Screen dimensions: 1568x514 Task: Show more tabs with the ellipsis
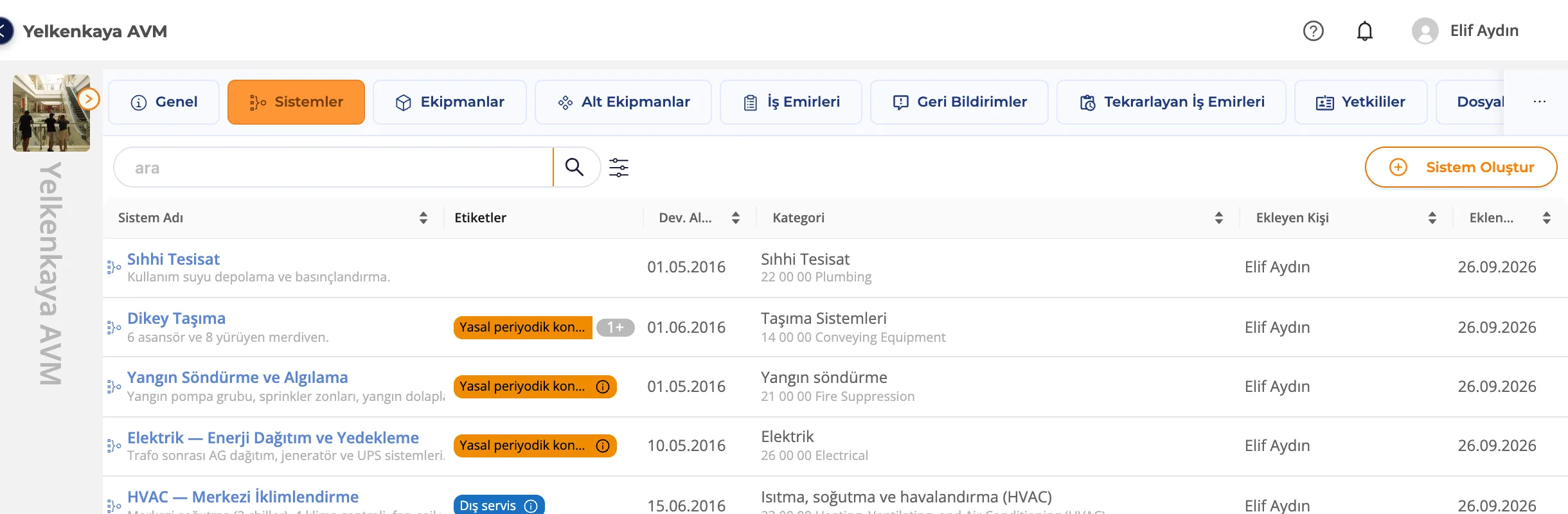click(1539, 102)
